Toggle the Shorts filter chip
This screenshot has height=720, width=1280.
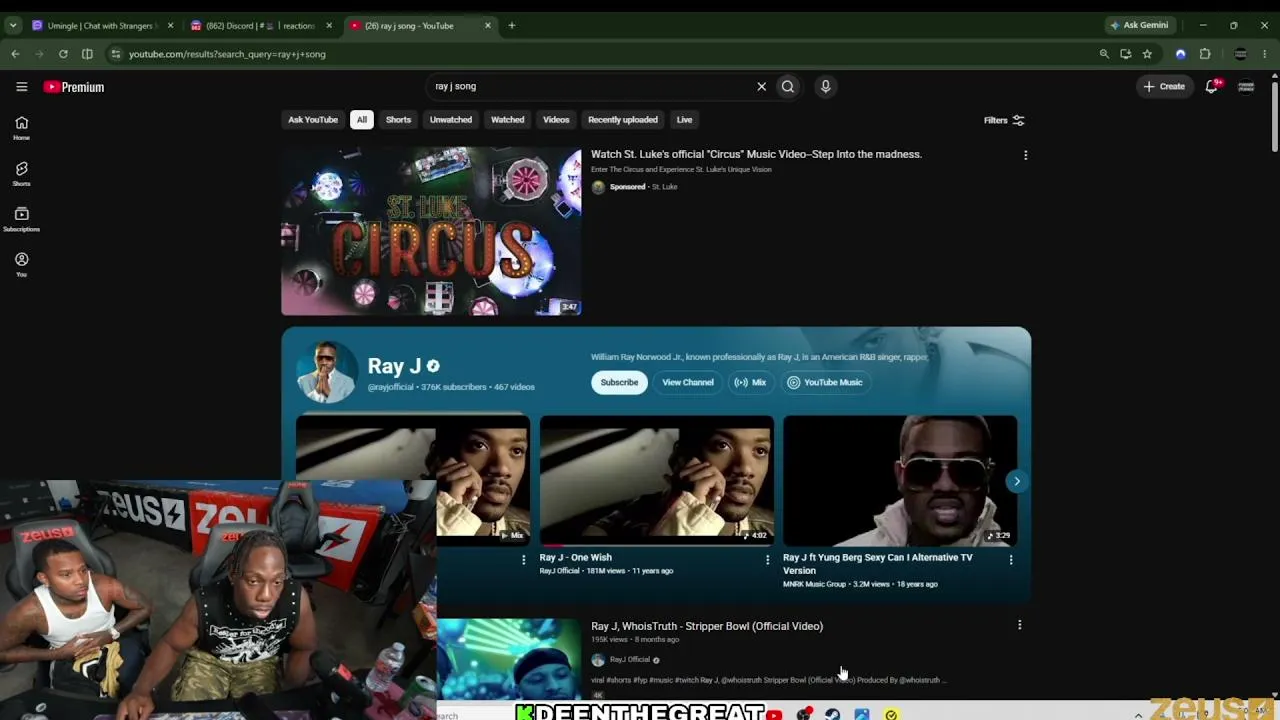(x=398, y=120)
